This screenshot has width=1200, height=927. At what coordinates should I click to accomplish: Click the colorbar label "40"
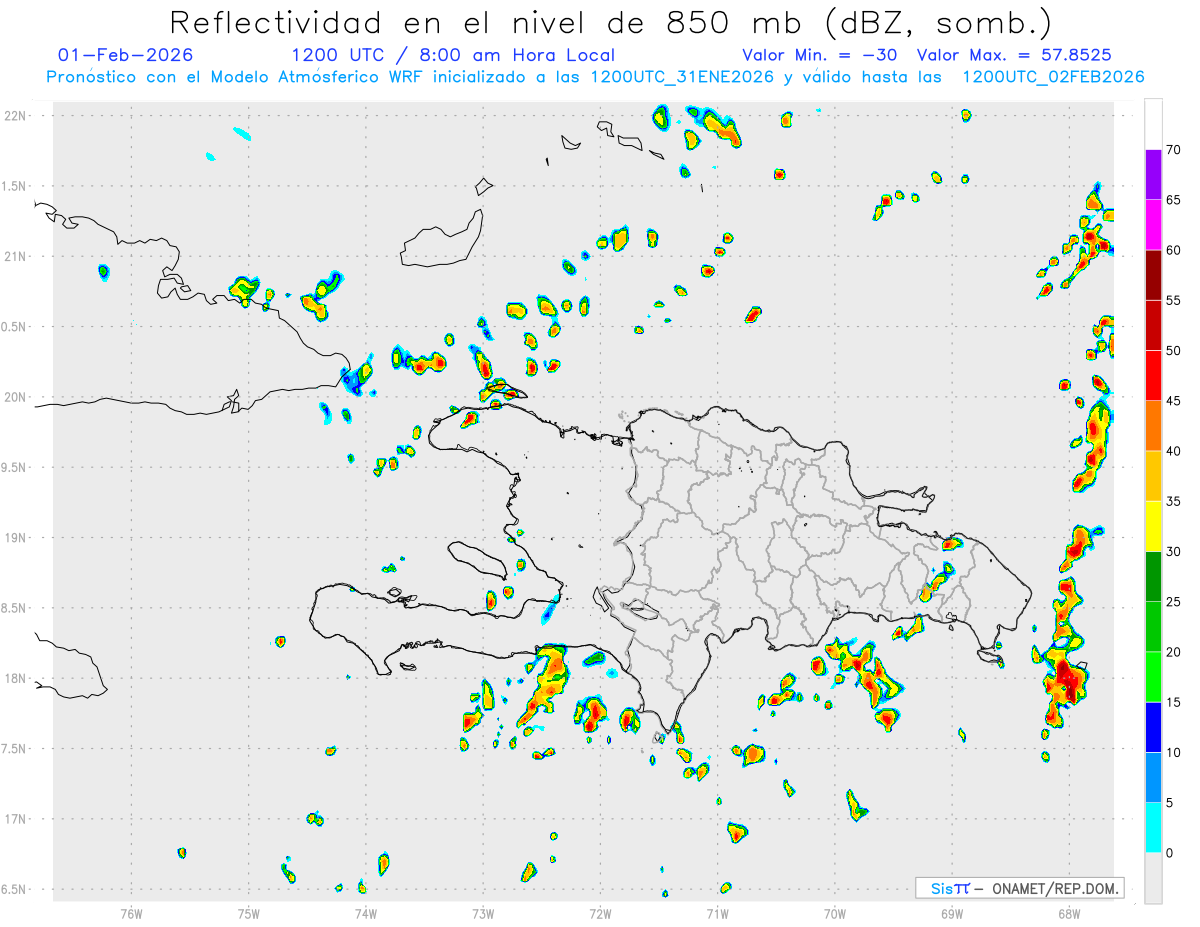1174,451
